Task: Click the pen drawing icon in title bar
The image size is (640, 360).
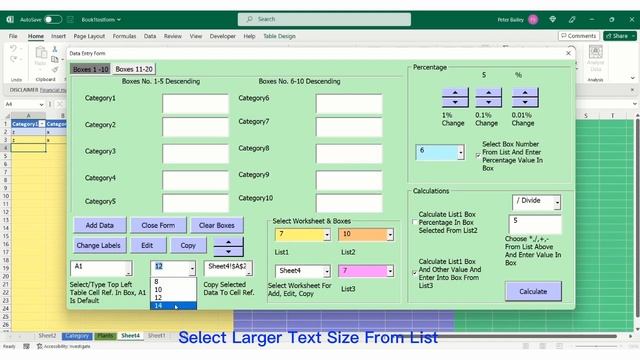Action: pos(572,19)
